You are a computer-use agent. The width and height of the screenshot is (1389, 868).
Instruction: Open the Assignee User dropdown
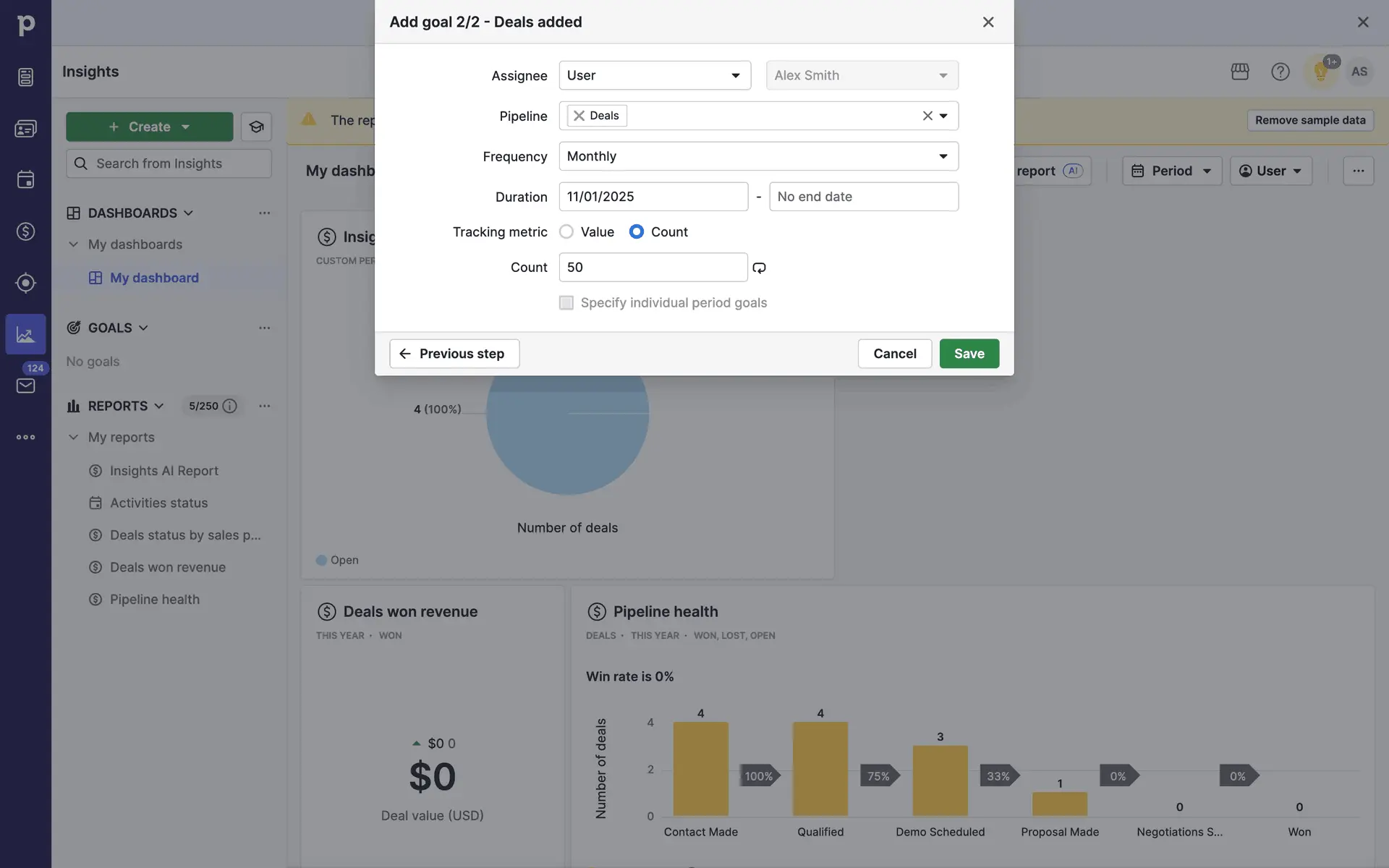pos(654,75)
